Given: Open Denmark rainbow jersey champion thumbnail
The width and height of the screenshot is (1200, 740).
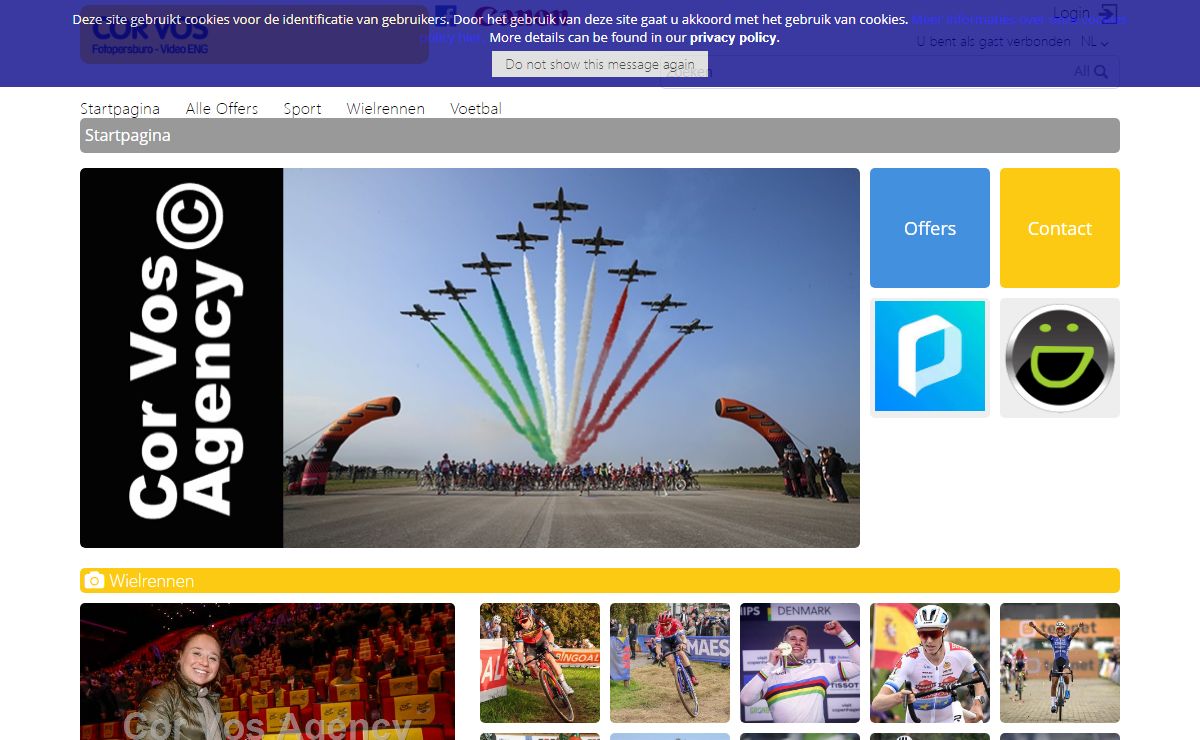Looking at the screenshot, I should 800,663.
